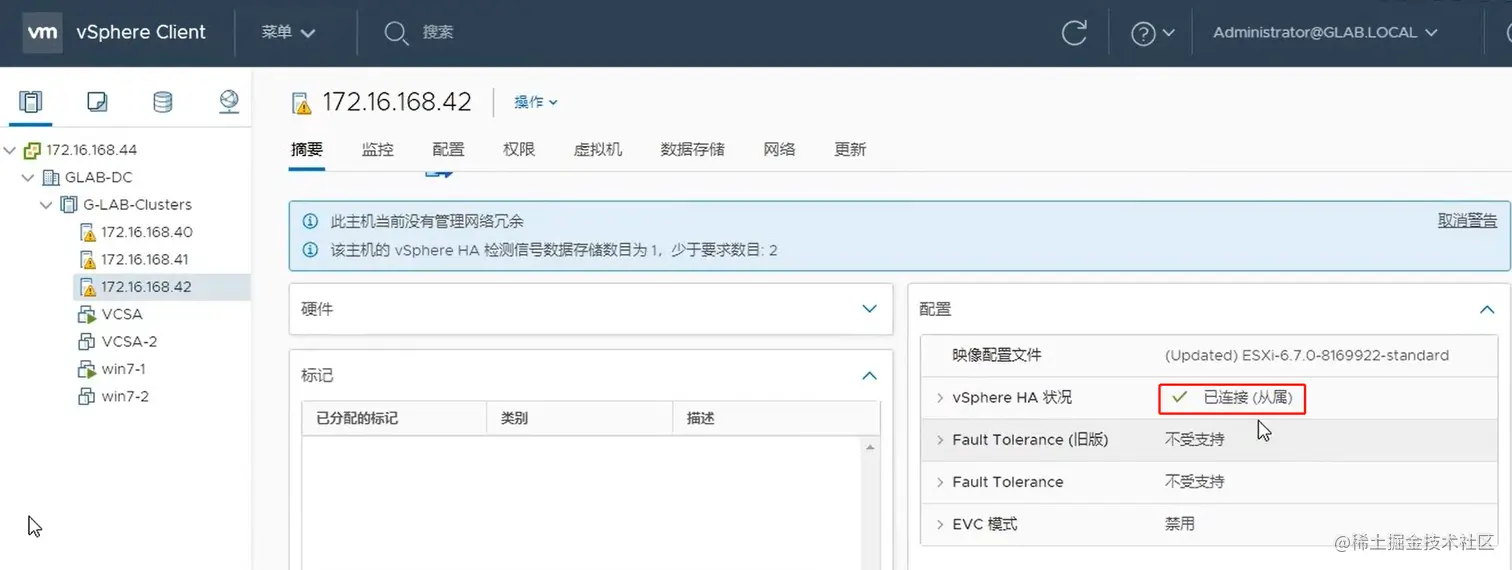Switch to the 数据存储 tab

tap(692, 149)
